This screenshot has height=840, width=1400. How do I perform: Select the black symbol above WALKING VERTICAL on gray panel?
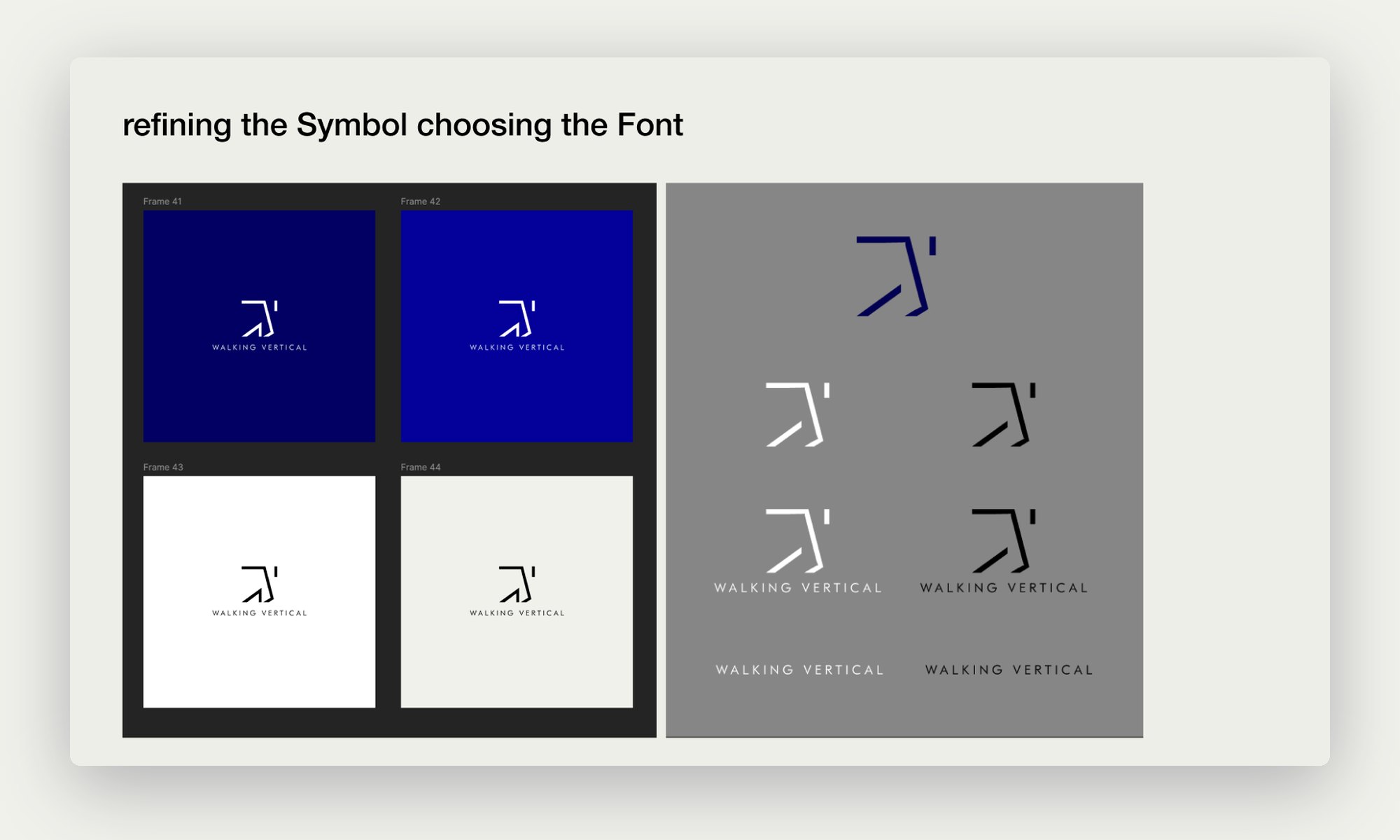(1004, 540)
